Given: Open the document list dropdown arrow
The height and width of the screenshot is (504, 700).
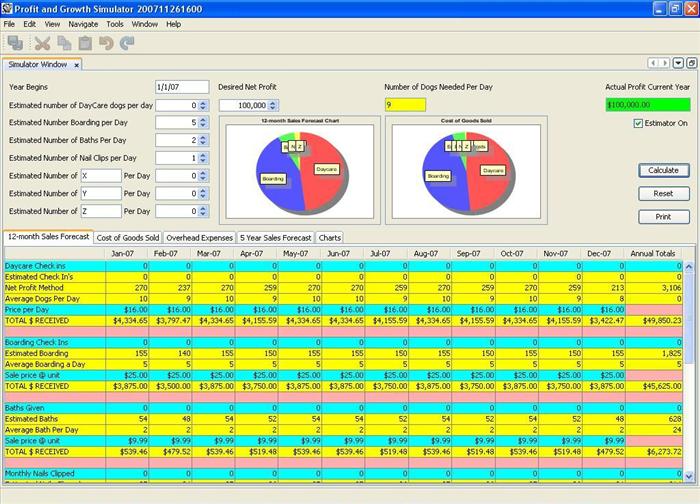Looking at the screenshot, I should click(x=678, y=63).
